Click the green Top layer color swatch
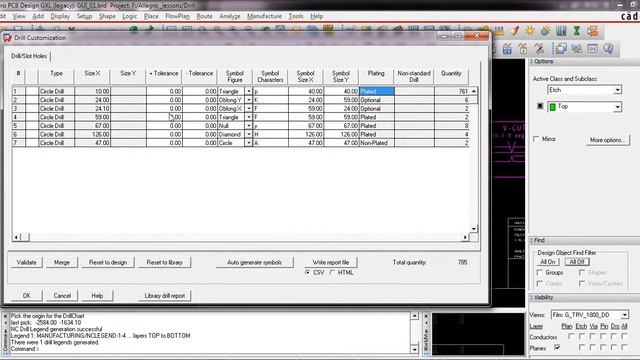Image resolution: width=640 pixels, height=360 pixels. 553,107
